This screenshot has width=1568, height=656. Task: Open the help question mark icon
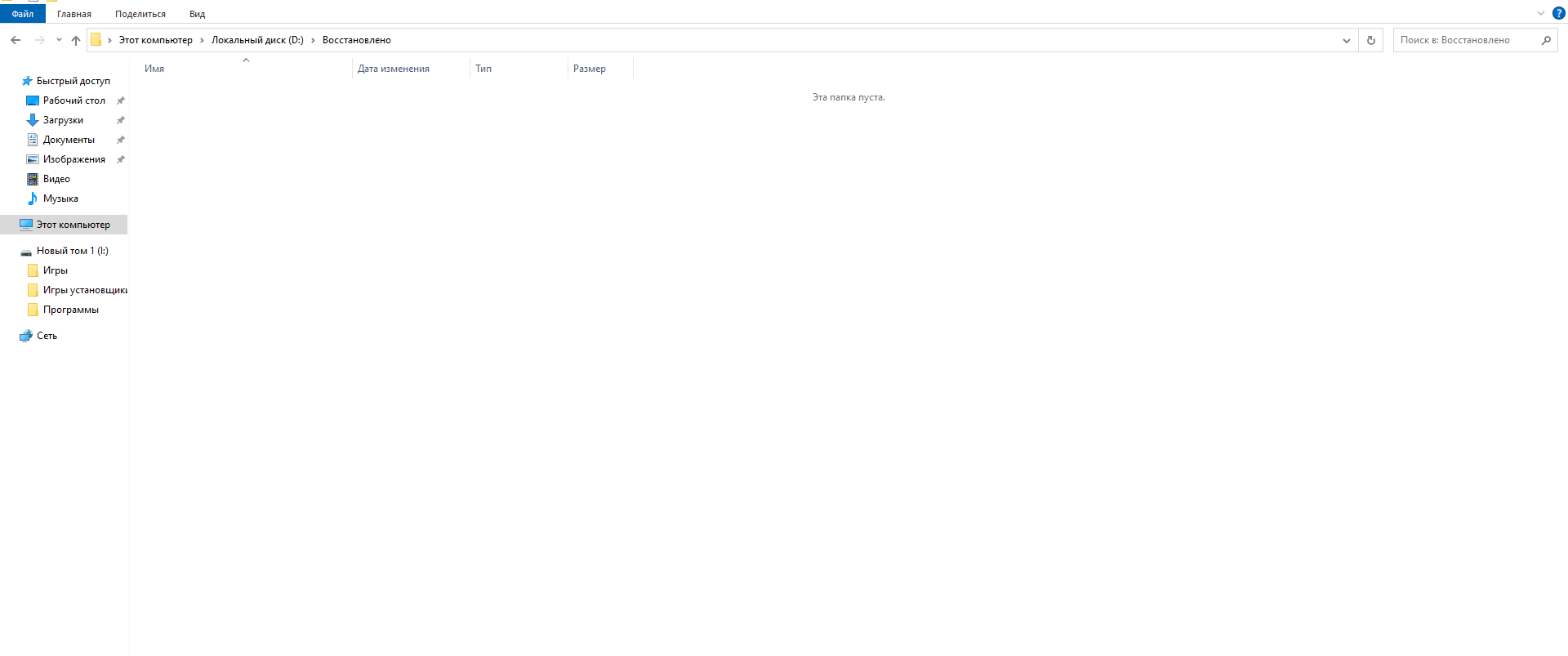pos(1558,13)
